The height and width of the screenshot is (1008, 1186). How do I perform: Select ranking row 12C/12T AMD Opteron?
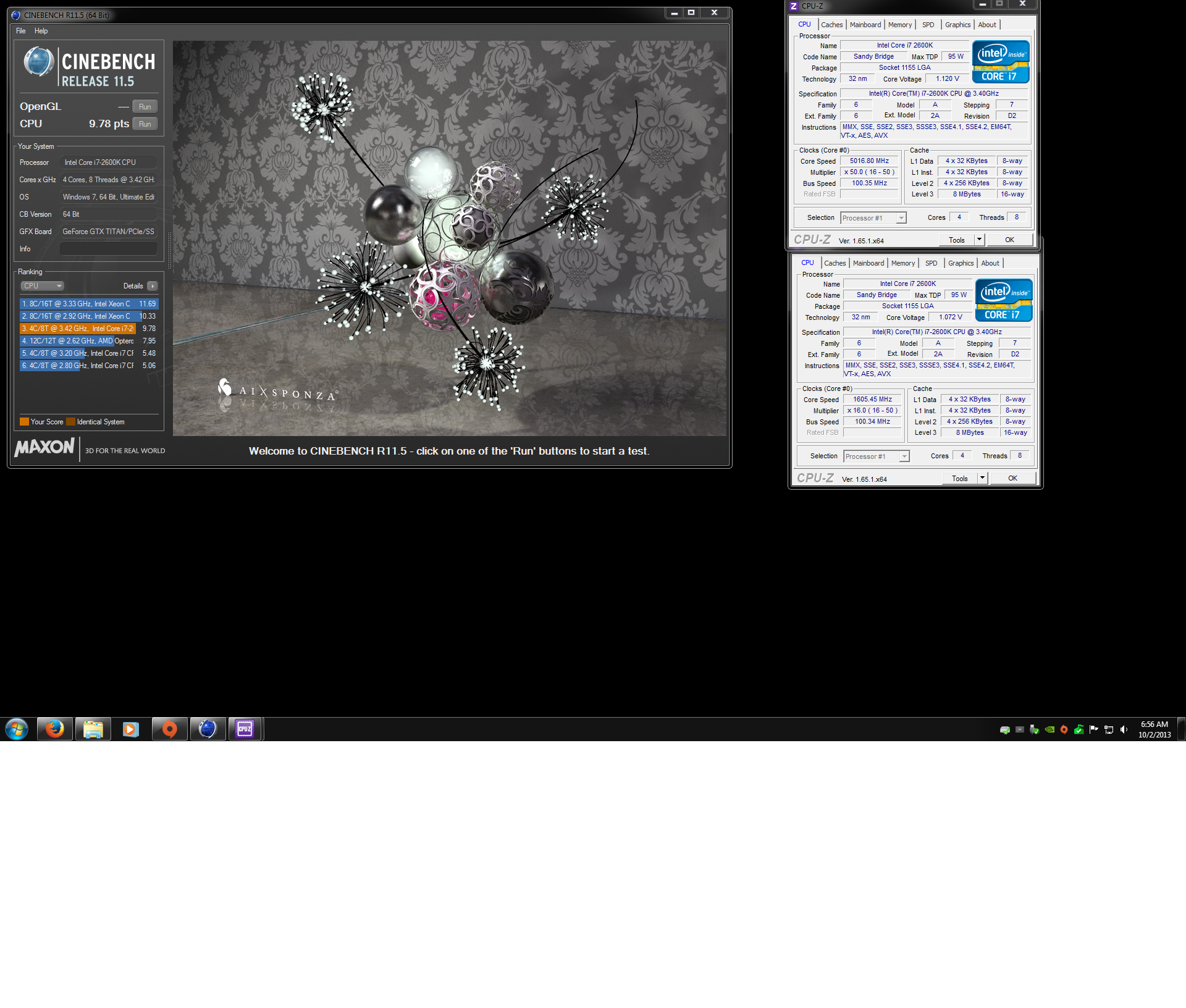click(x=89, y=341)
